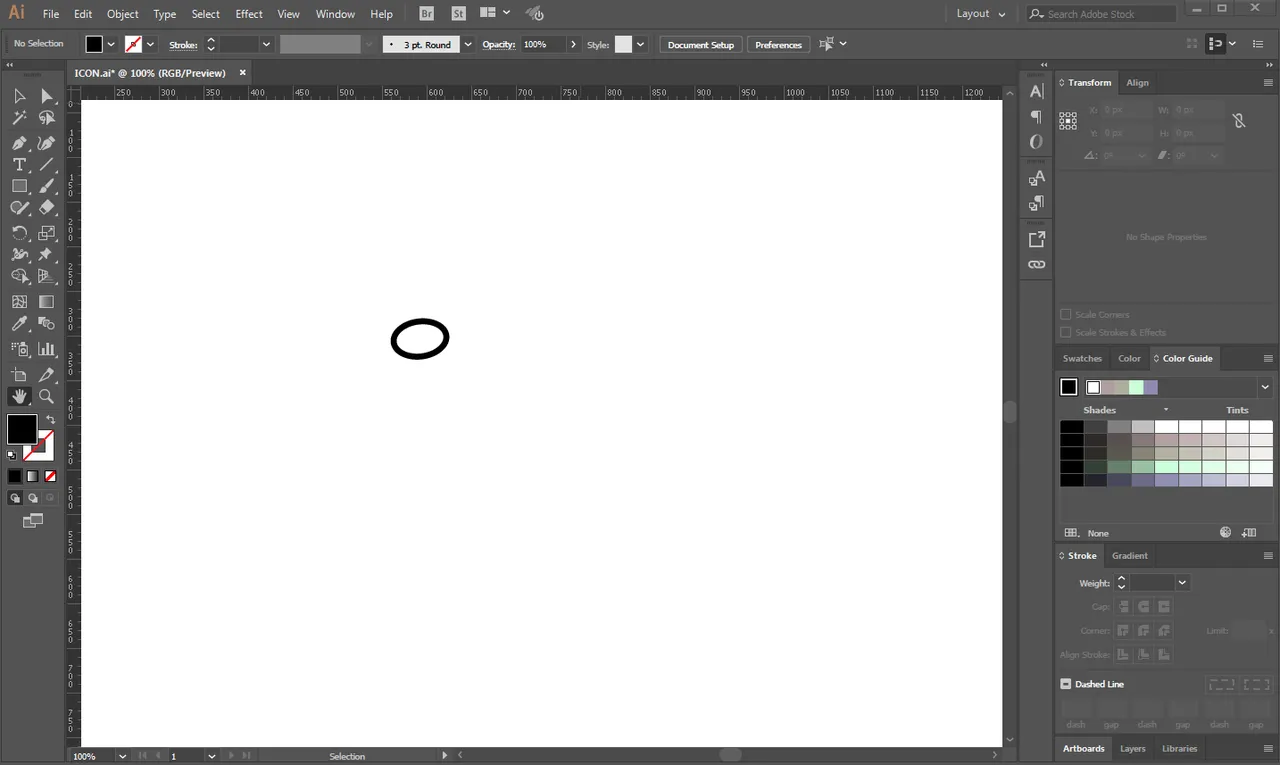The image size is (1280, 765).
Task: Swap fill and stroke colors arrow
Action: click(x=50, y=419)
